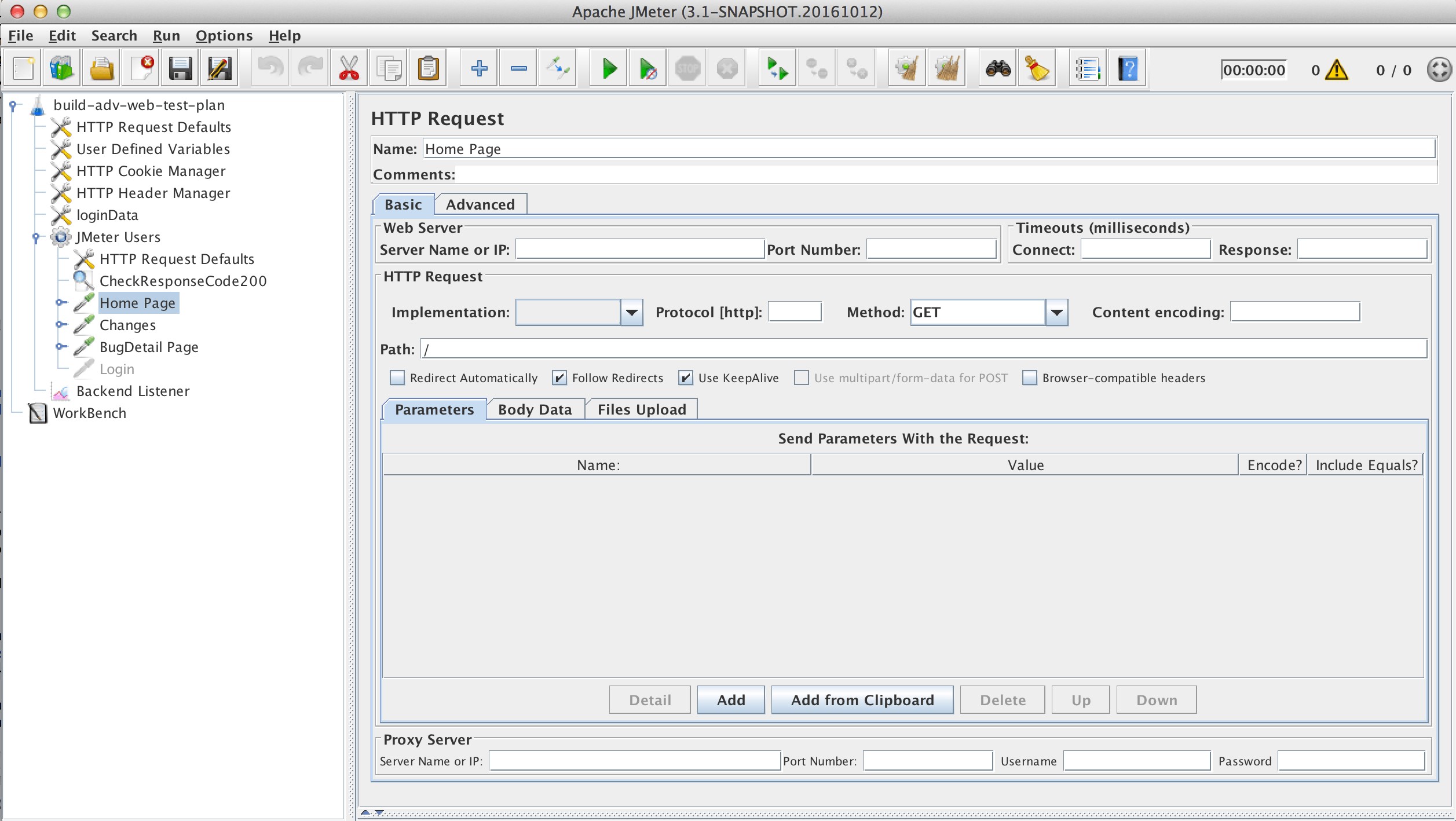Open templates using the book icon
The height and width of the screenshot is (821, 1456).
[x=61, y=68]
